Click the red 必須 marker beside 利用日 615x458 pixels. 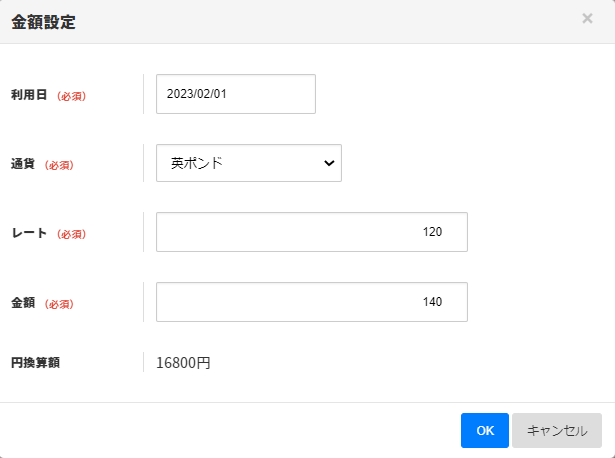point(70,96)
